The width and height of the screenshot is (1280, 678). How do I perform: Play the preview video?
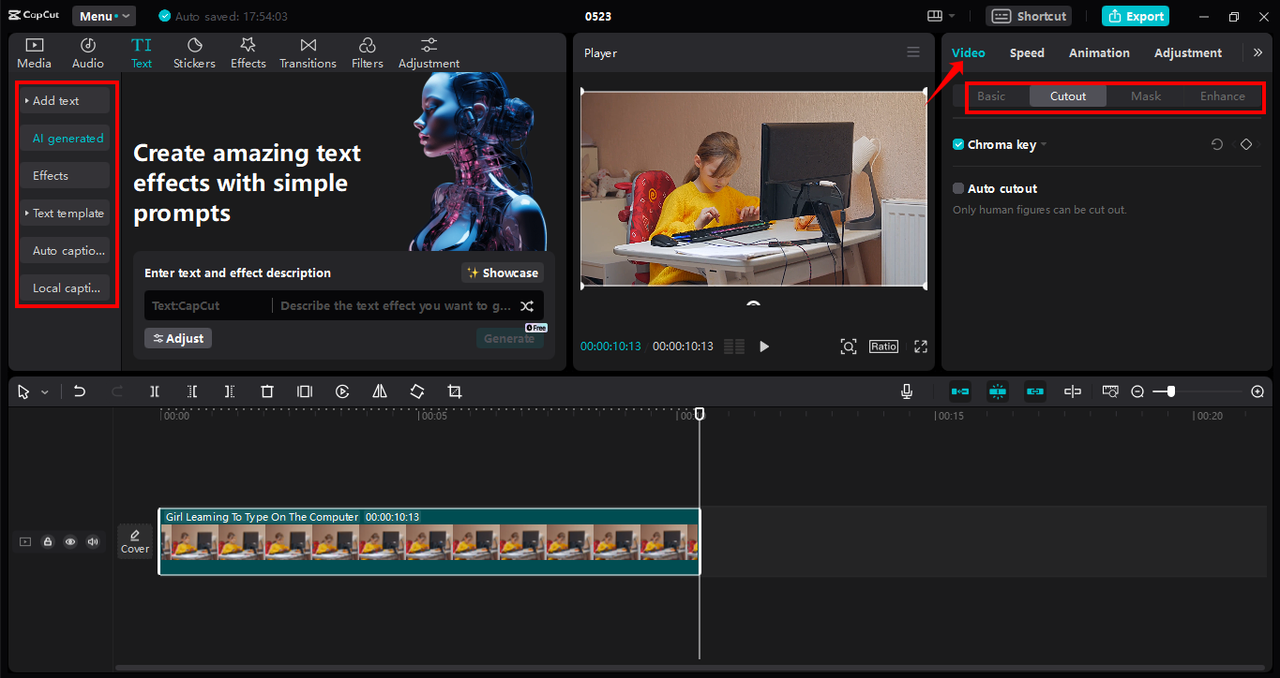(765, 346)
